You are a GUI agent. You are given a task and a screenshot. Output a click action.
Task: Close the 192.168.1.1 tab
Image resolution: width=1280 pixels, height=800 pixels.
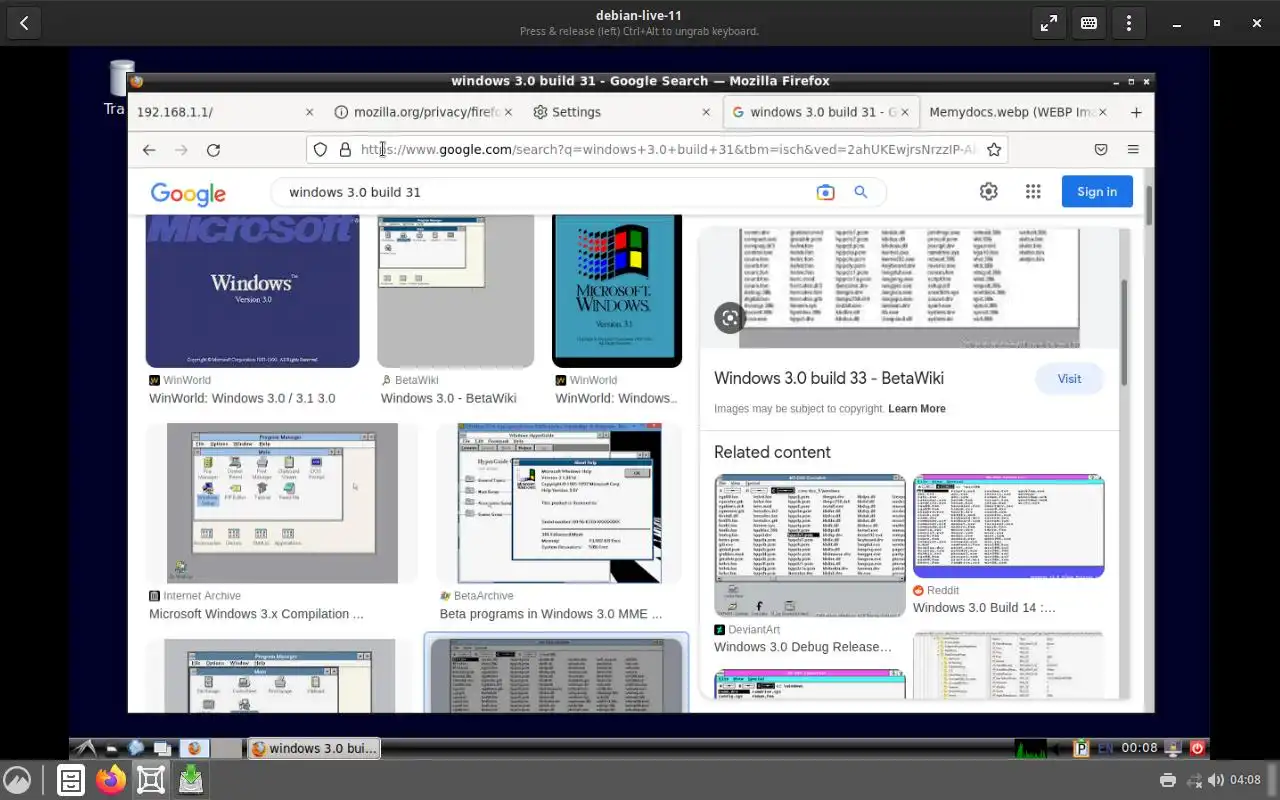309,112
